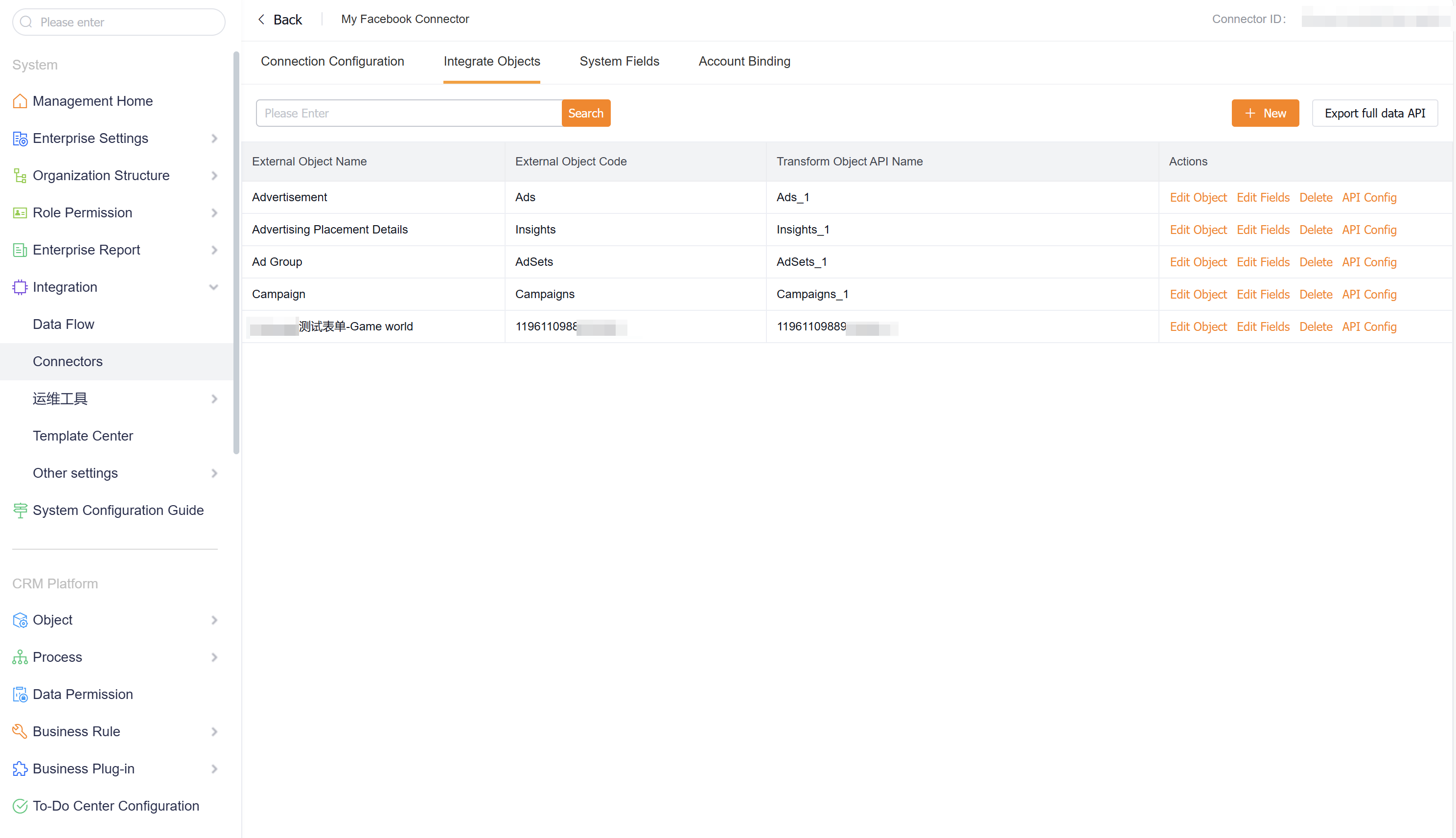1456x838 pixels.
Task: Click Edit Fields for the Campaign row
Action: point(1263,295)
